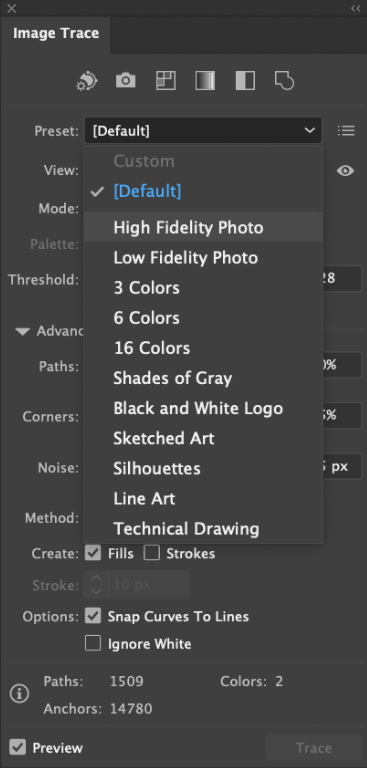
Task: Select the High Color camera icon
Action: [125, 80]
